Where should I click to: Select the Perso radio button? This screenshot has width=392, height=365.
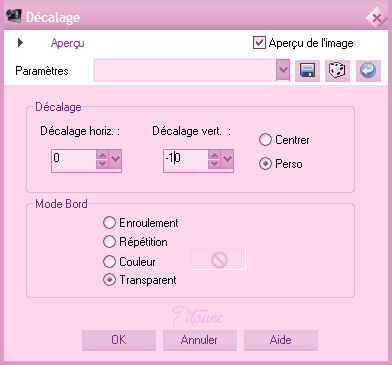point(265,164)
